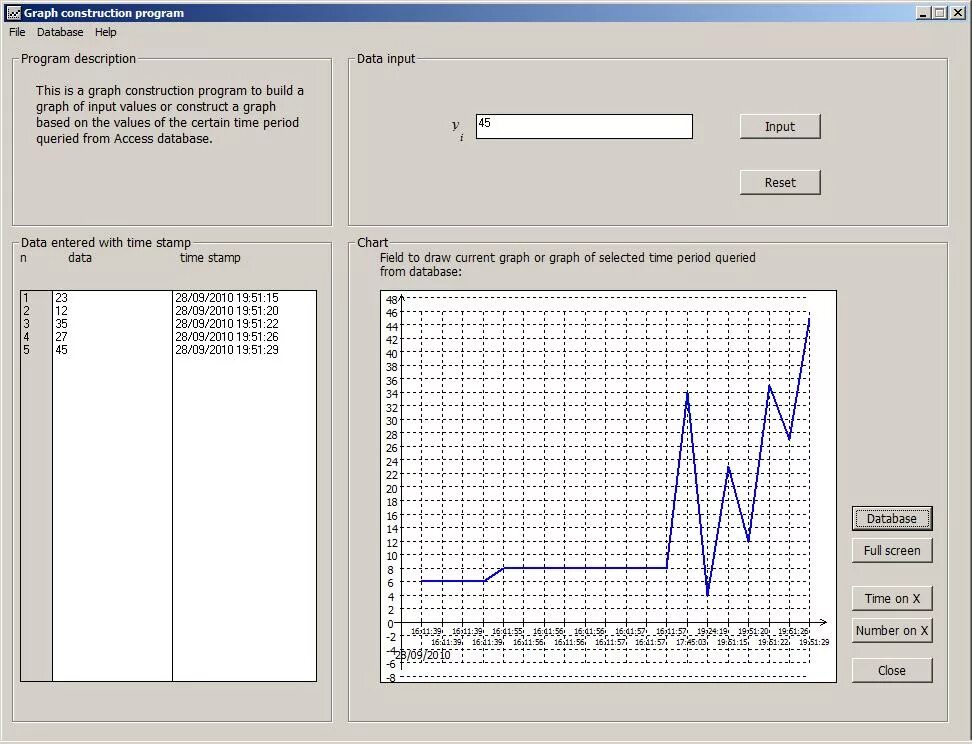The image size is (972, 744).
Task: Open the Help menu
Action: click(105, 32)
